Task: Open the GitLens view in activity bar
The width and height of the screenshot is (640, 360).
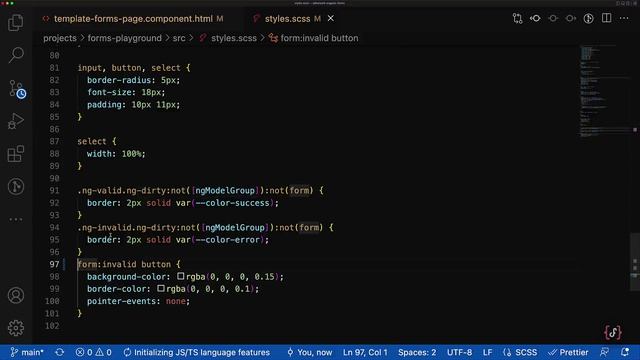Action: coord(16,187)
